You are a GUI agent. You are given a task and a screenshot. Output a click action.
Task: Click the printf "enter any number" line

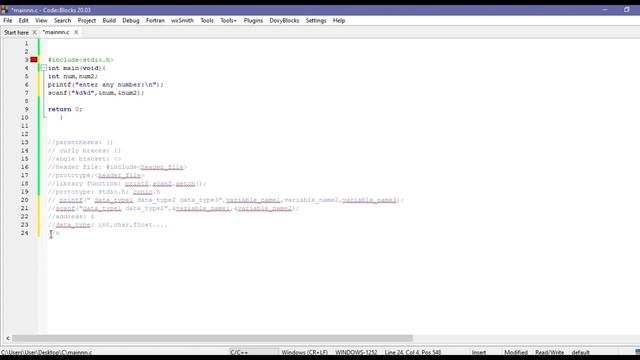coord(105,84)
